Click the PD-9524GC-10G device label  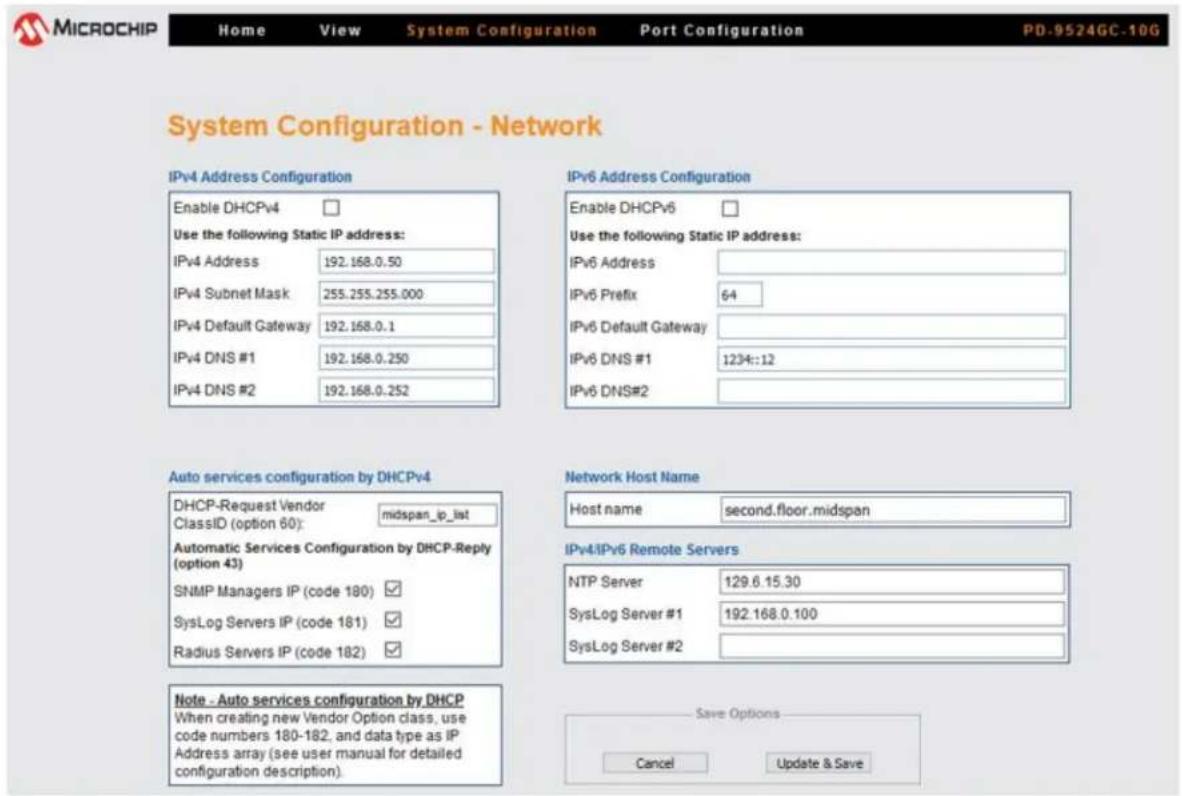1091,31
